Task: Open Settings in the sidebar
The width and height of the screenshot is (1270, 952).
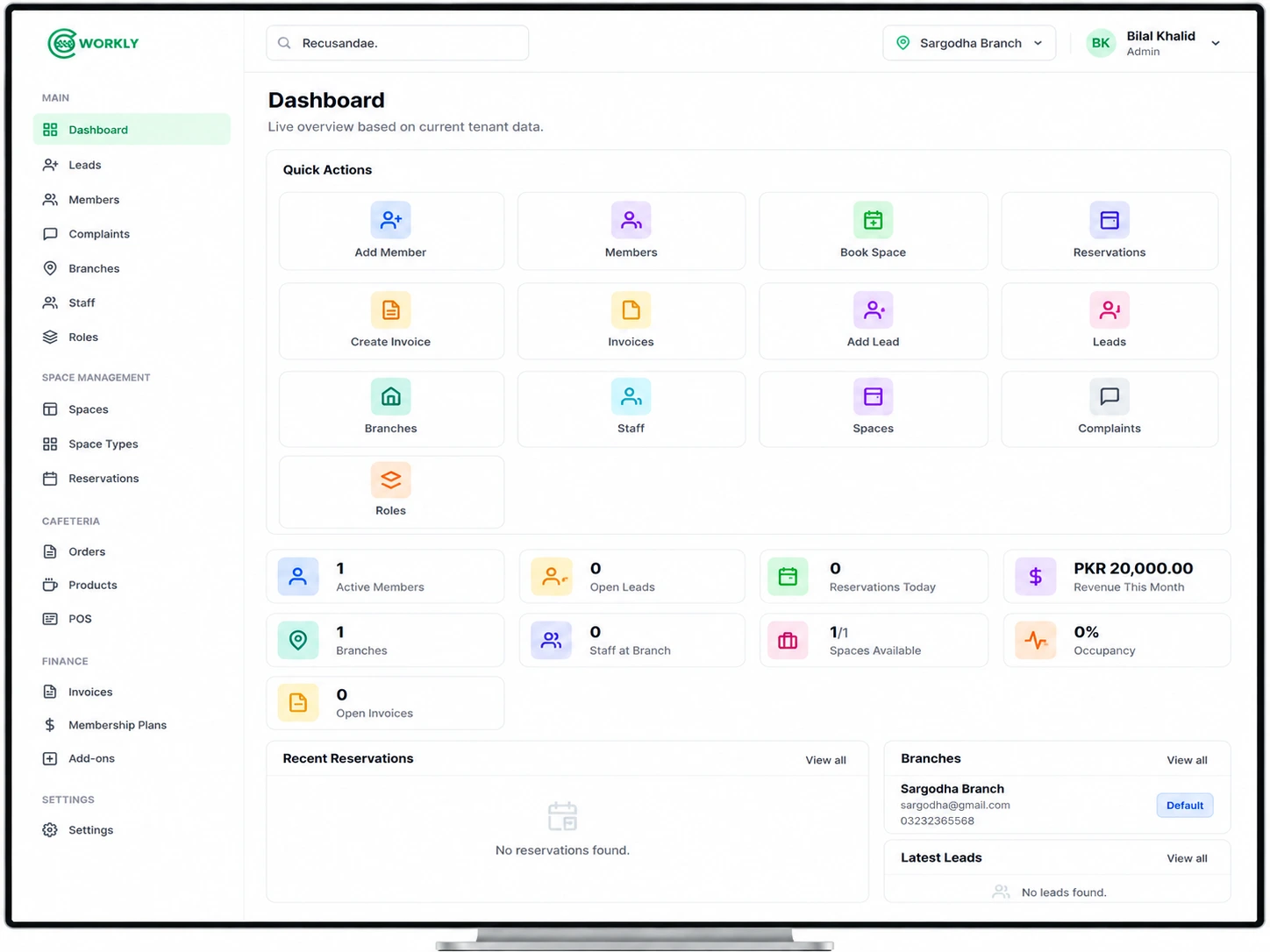Action: point(132,830)
